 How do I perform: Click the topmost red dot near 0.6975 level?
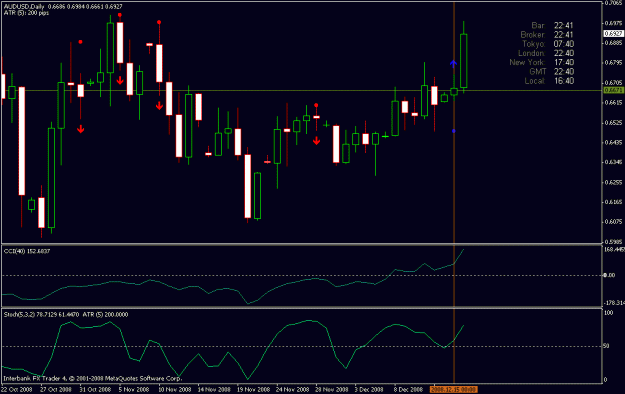(x=120, y=15)
